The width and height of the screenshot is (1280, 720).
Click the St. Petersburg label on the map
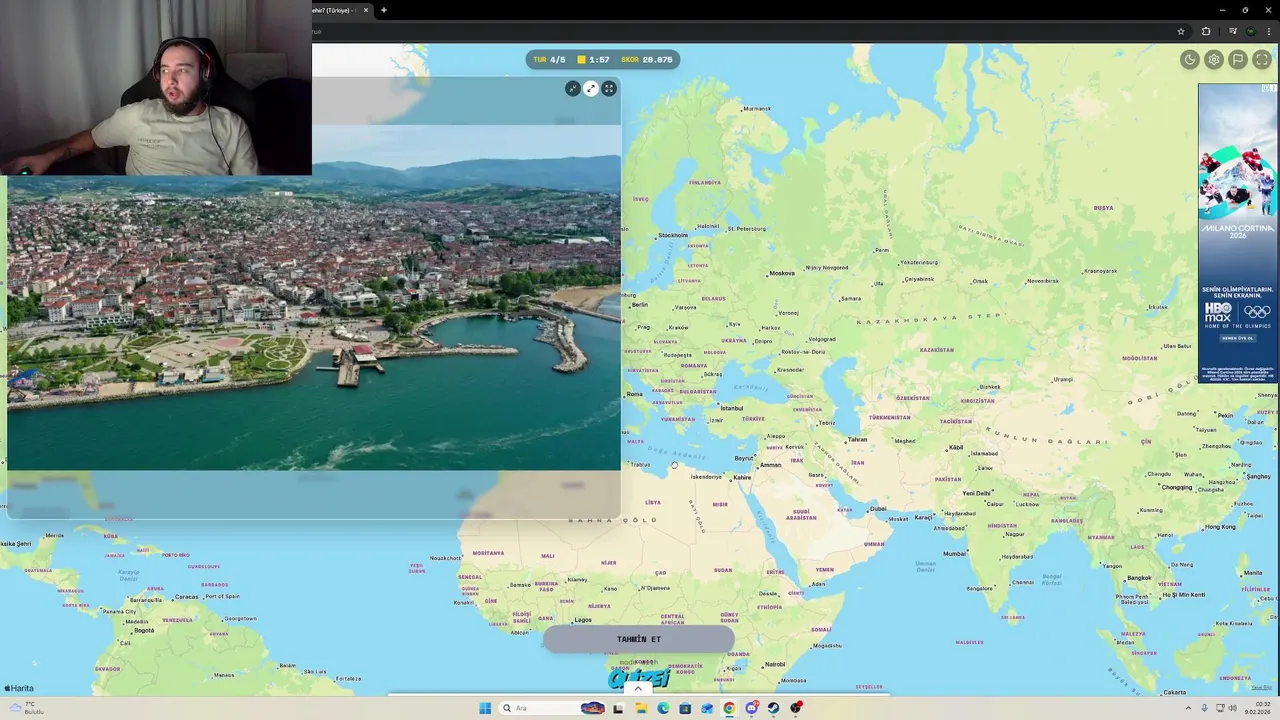pos(746,228)
